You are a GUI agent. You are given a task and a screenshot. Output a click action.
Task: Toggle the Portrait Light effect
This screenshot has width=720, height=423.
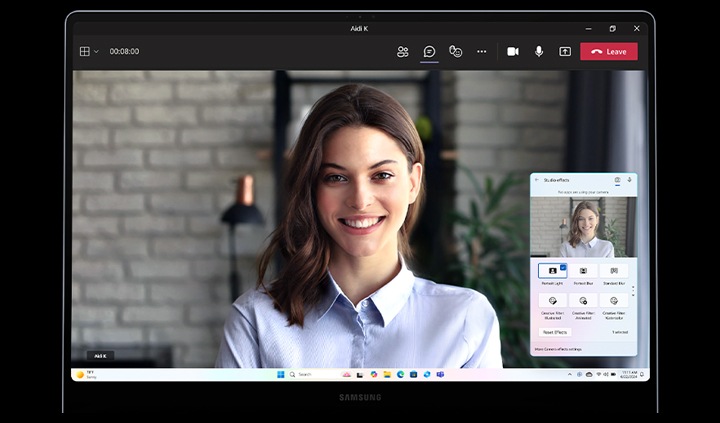click(x=552, y=270)
